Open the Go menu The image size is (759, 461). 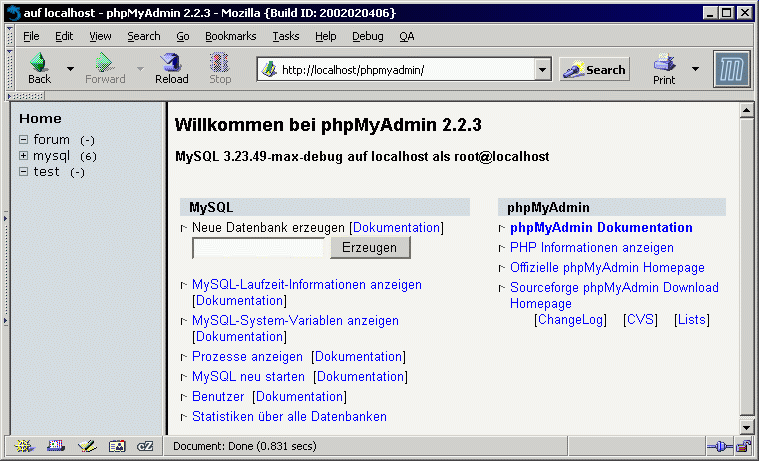point(182,36)
